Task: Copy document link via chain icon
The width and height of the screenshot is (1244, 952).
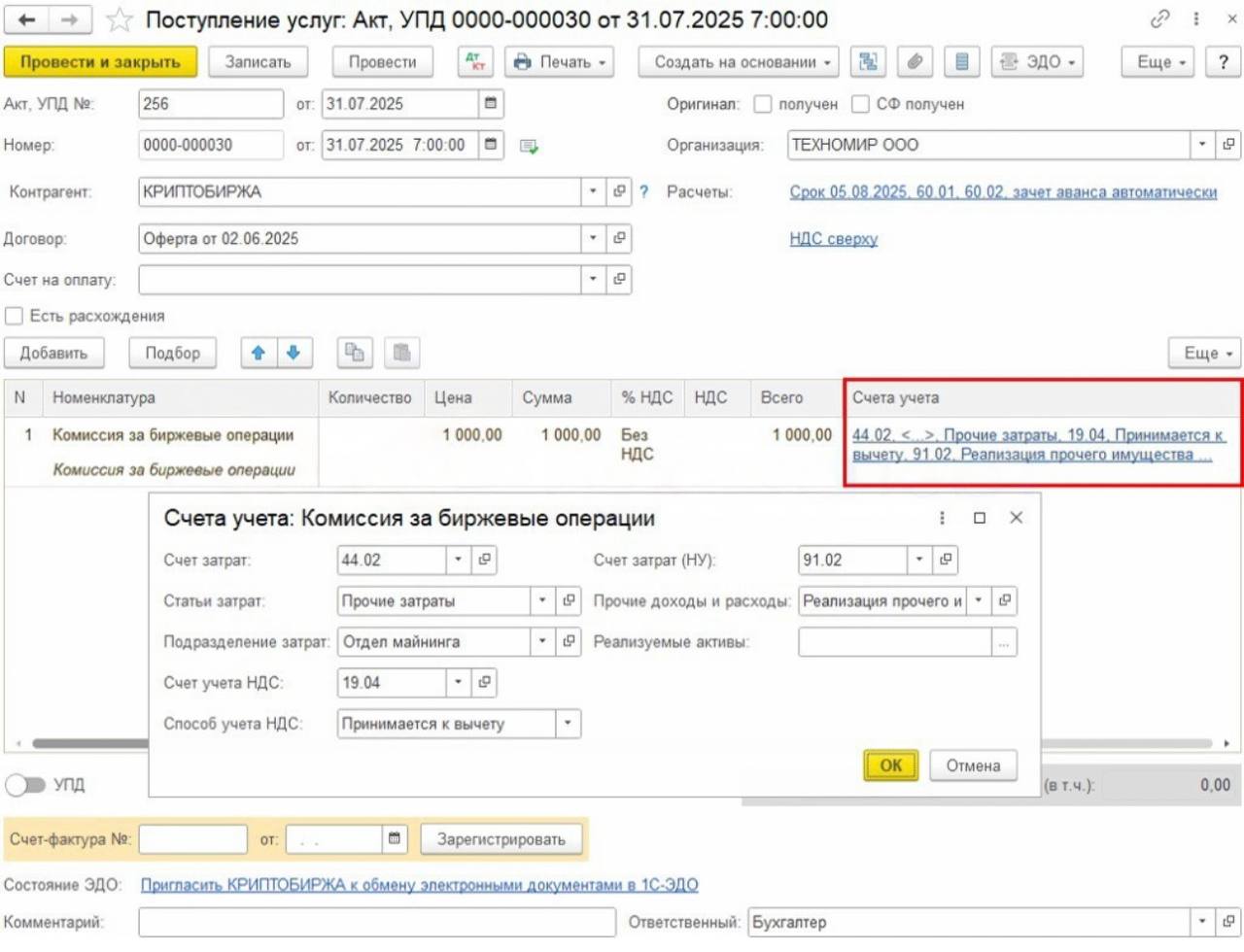Action: [x=1159, y=19]
